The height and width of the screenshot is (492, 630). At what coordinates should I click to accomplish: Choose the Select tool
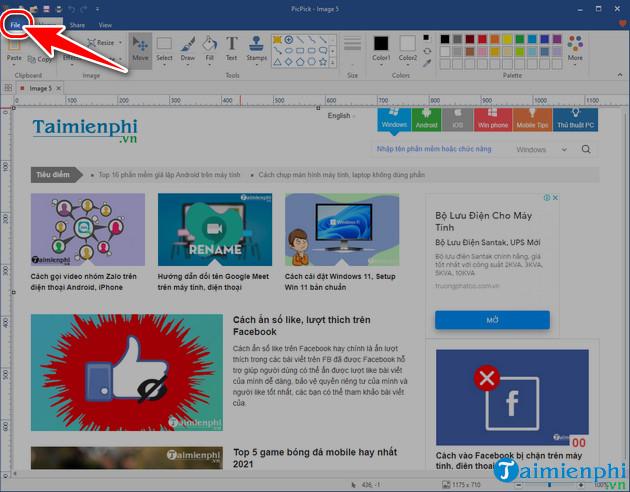pyautogui.click(x=164, y=50)
